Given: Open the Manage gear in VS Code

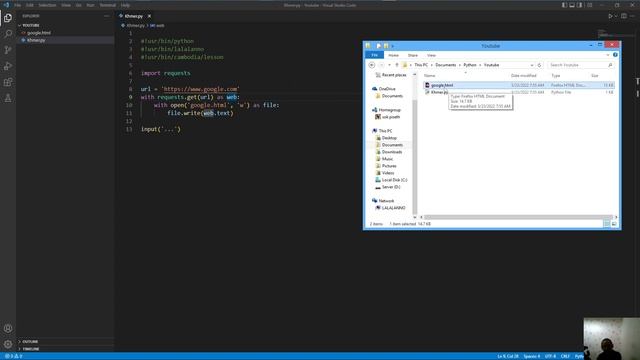Looking at the screenshot, I should click(x=8, y=344).
